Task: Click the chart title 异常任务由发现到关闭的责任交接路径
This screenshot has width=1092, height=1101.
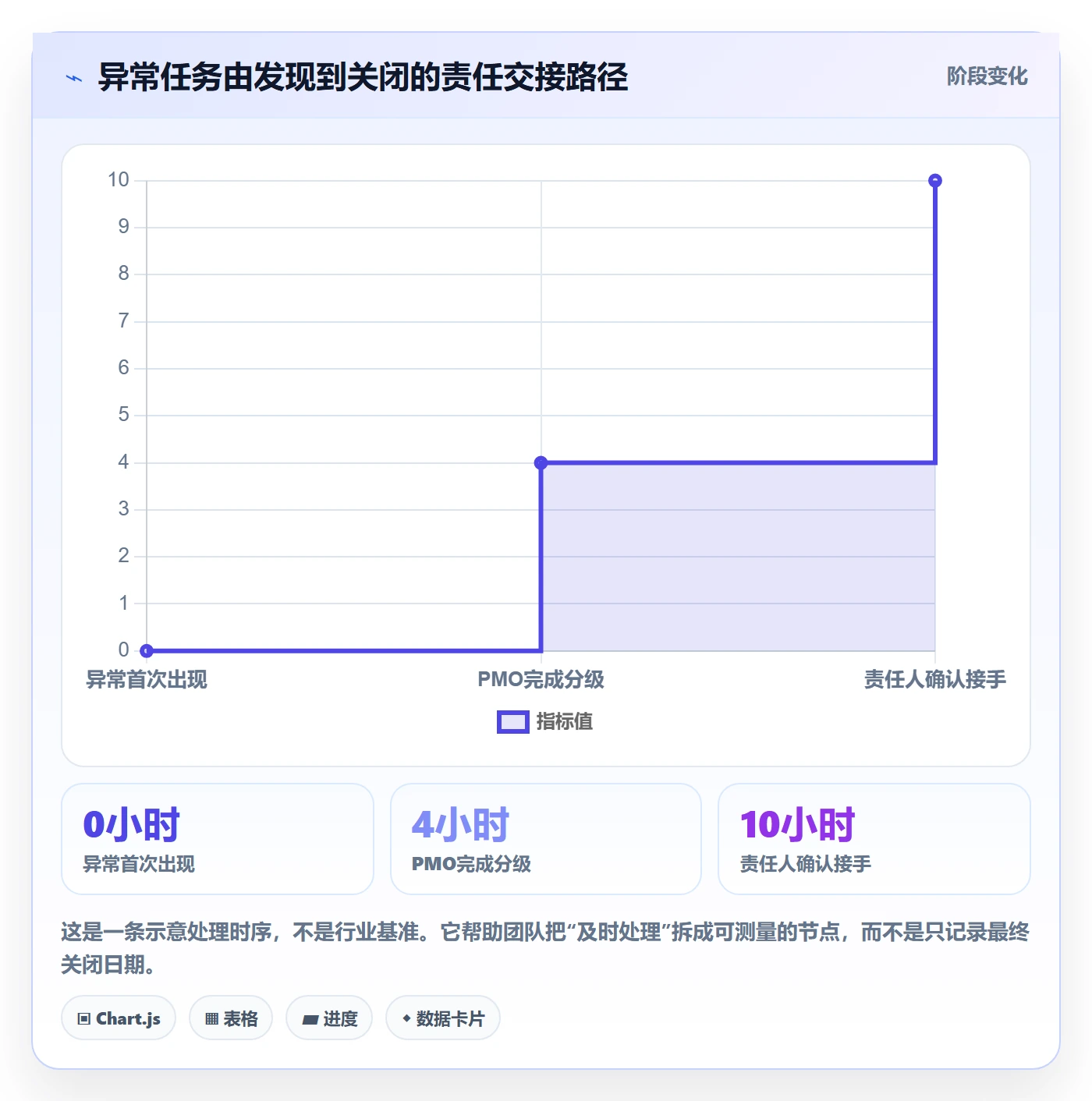Action: click(363, 77)
